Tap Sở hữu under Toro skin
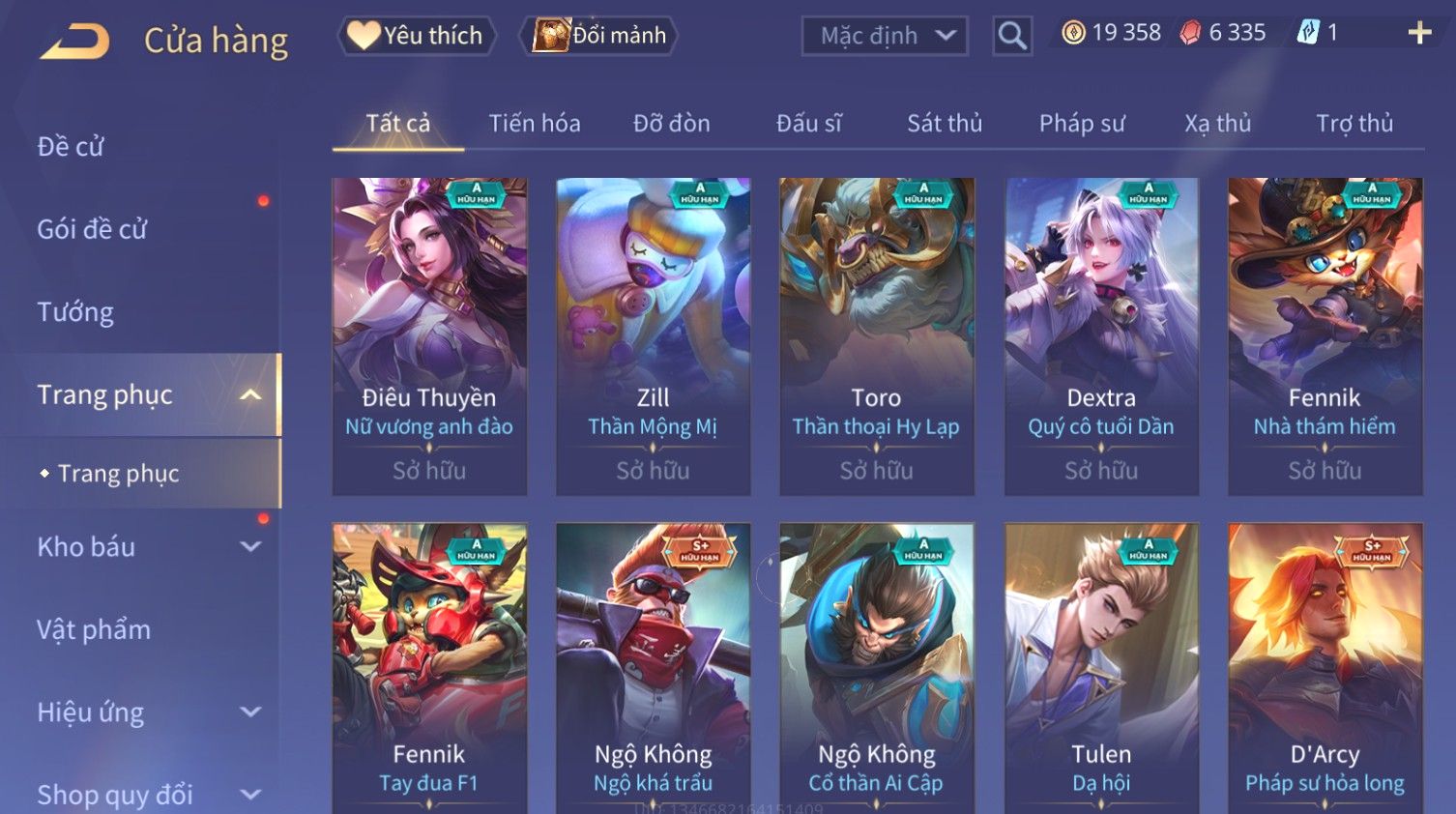Viewport: 1456px width, 814px height. pyautogui.click(x=876, y=471)
